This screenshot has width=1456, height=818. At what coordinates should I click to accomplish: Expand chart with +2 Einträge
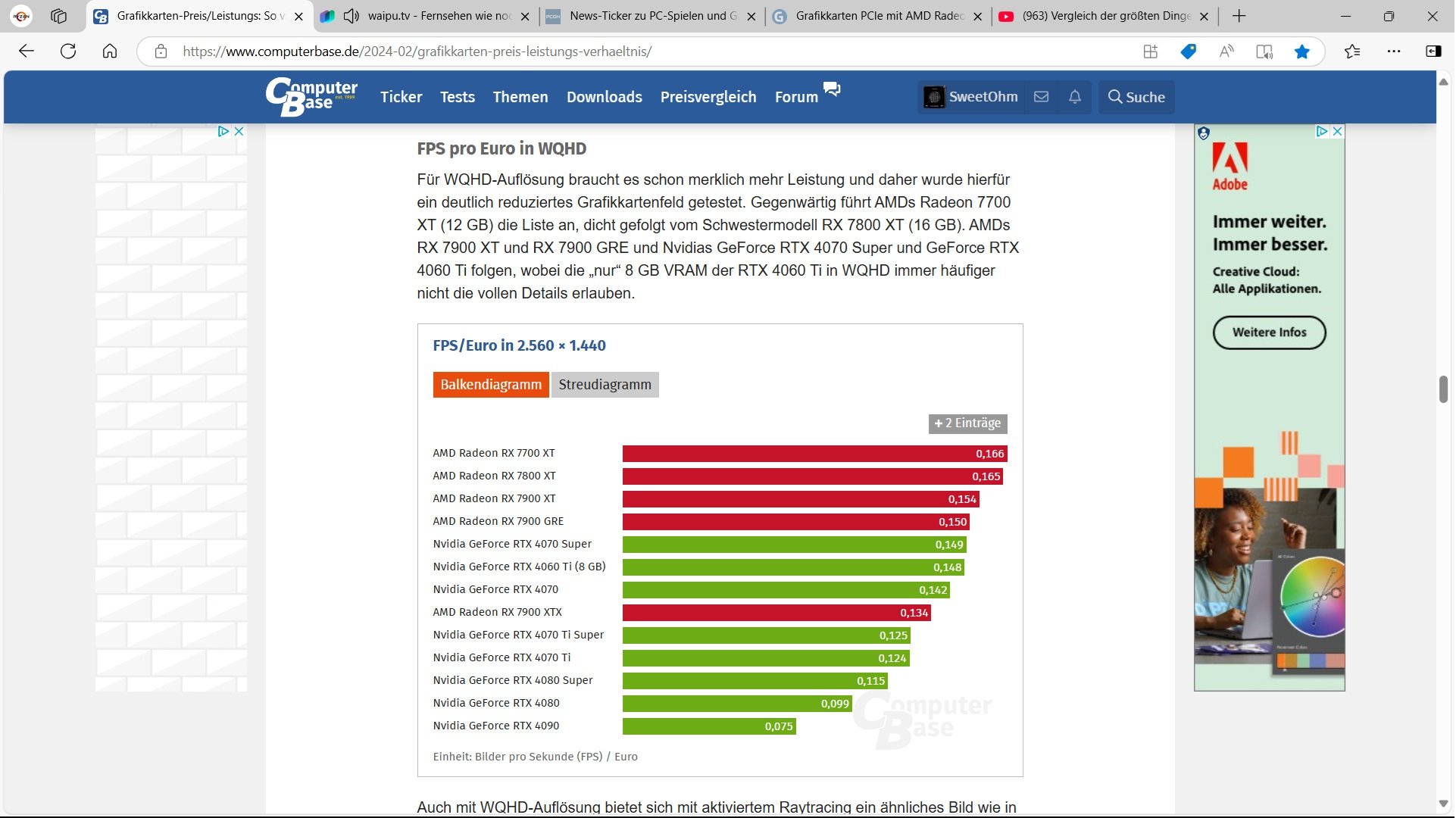coord(967,423)
